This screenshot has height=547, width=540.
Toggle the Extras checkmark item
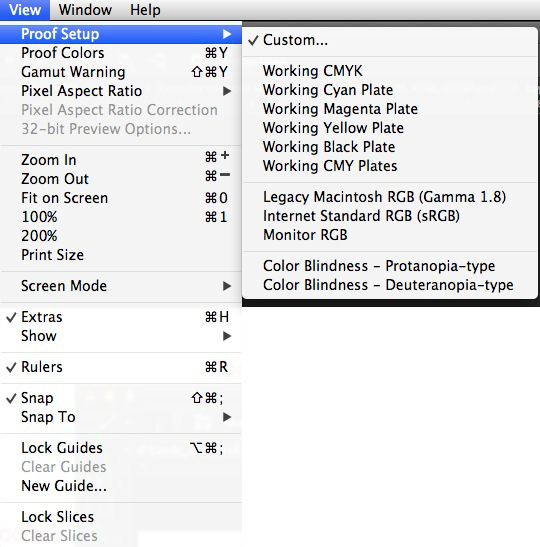[x=121, y=317]
